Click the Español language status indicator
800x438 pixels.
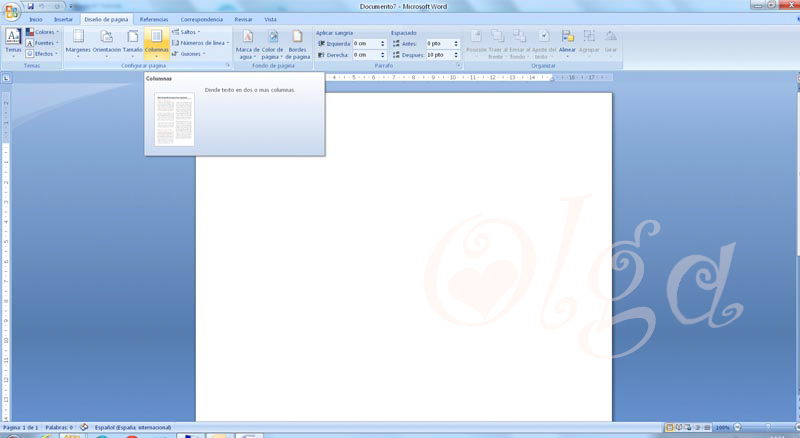pos(133,427)
